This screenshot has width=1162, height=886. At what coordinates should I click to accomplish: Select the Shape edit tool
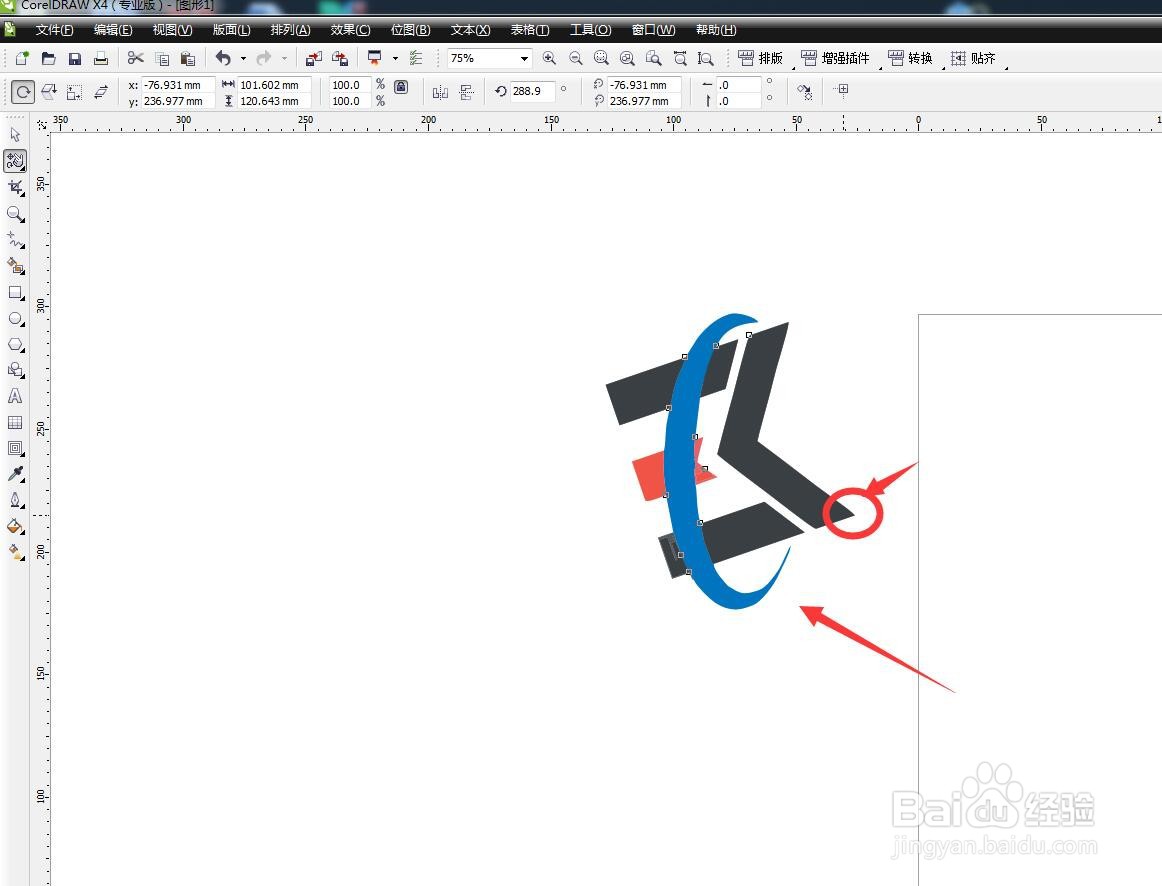pyautogui.click(x=15, y=161)
